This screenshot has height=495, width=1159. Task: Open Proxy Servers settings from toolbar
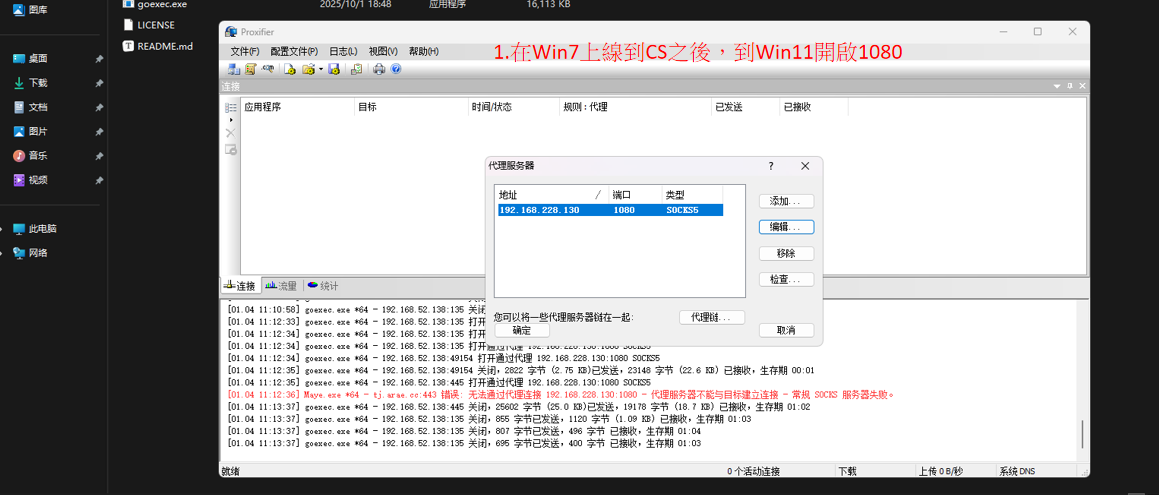(234, 69)
